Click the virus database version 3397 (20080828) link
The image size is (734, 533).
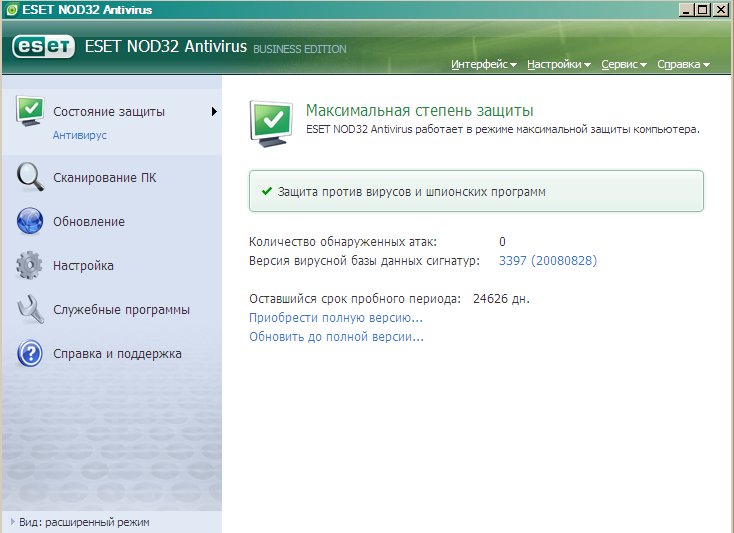tap(548, 261)
